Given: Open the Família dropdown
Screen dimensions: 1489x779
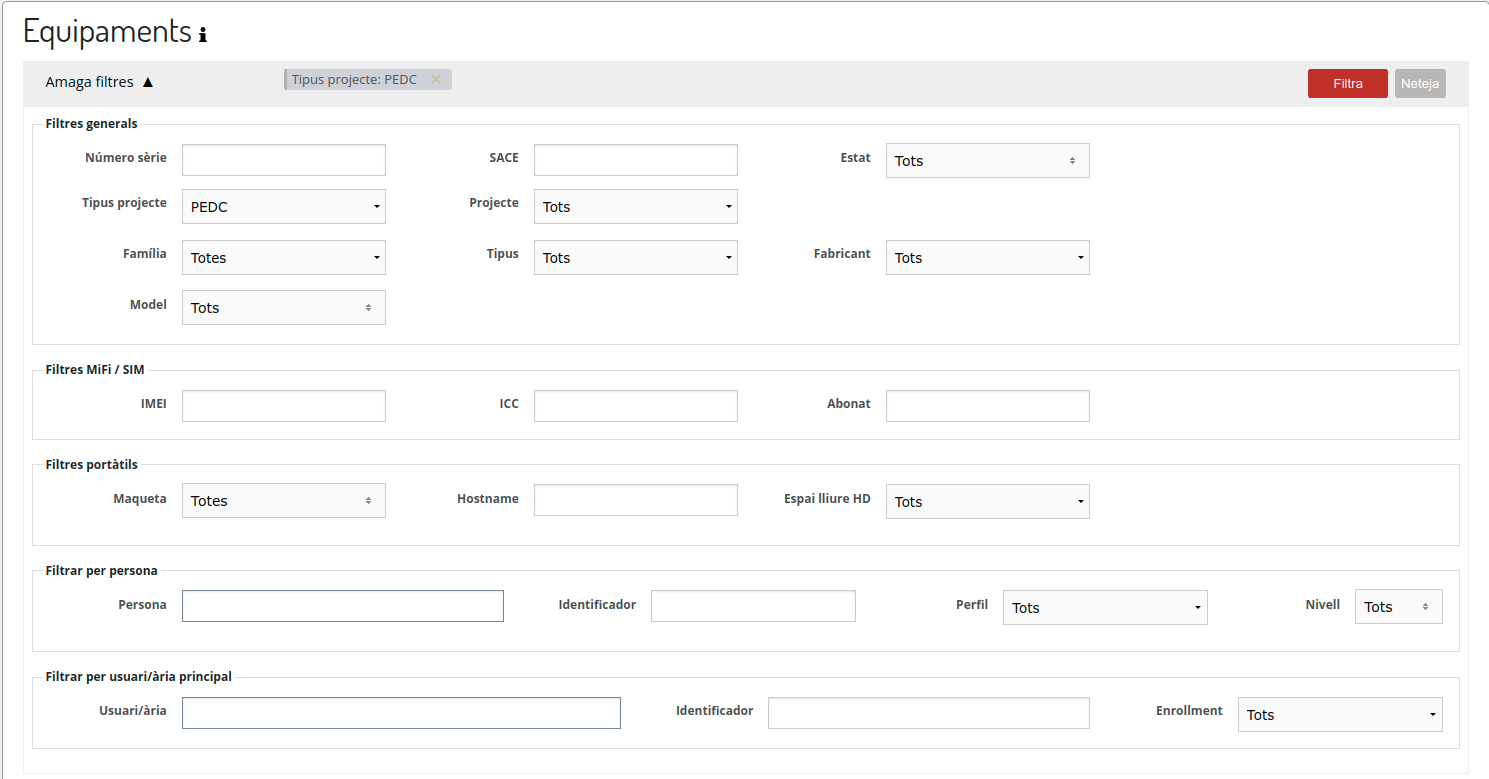Looking at the screenshot, I should click(284, 258).
